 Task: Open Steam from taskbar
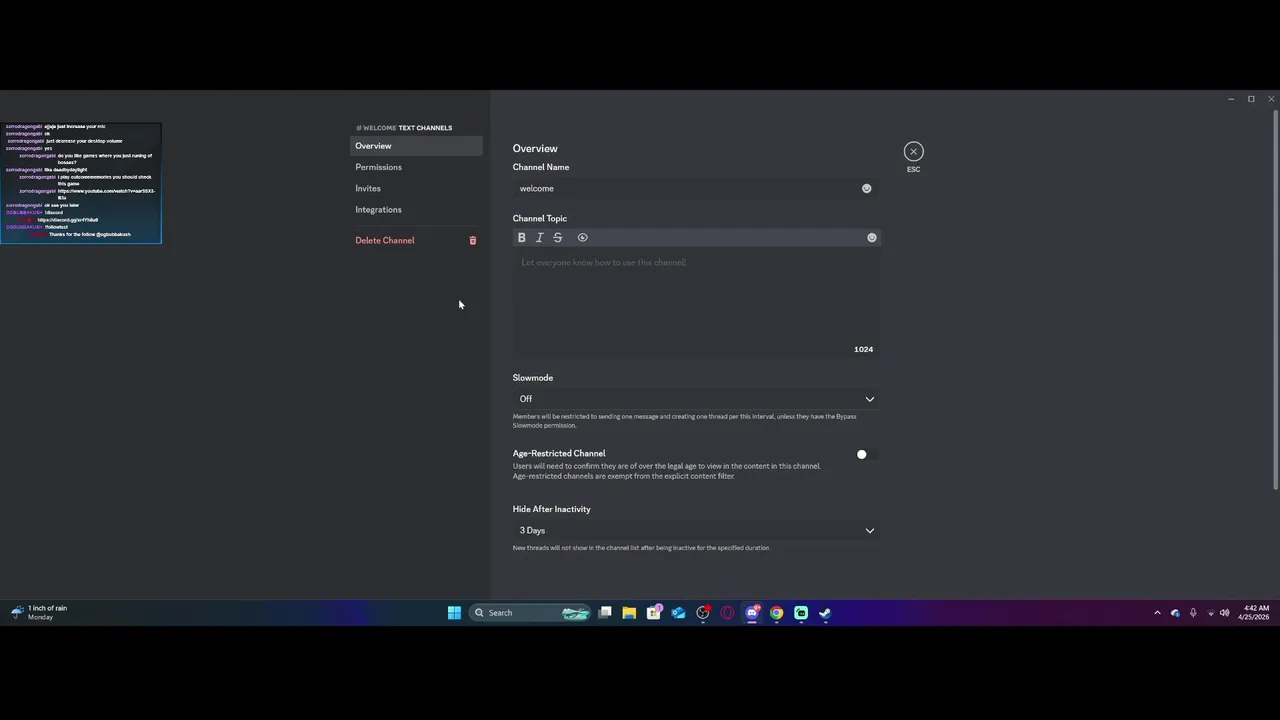pyautogui.click(x=825, y=613)
